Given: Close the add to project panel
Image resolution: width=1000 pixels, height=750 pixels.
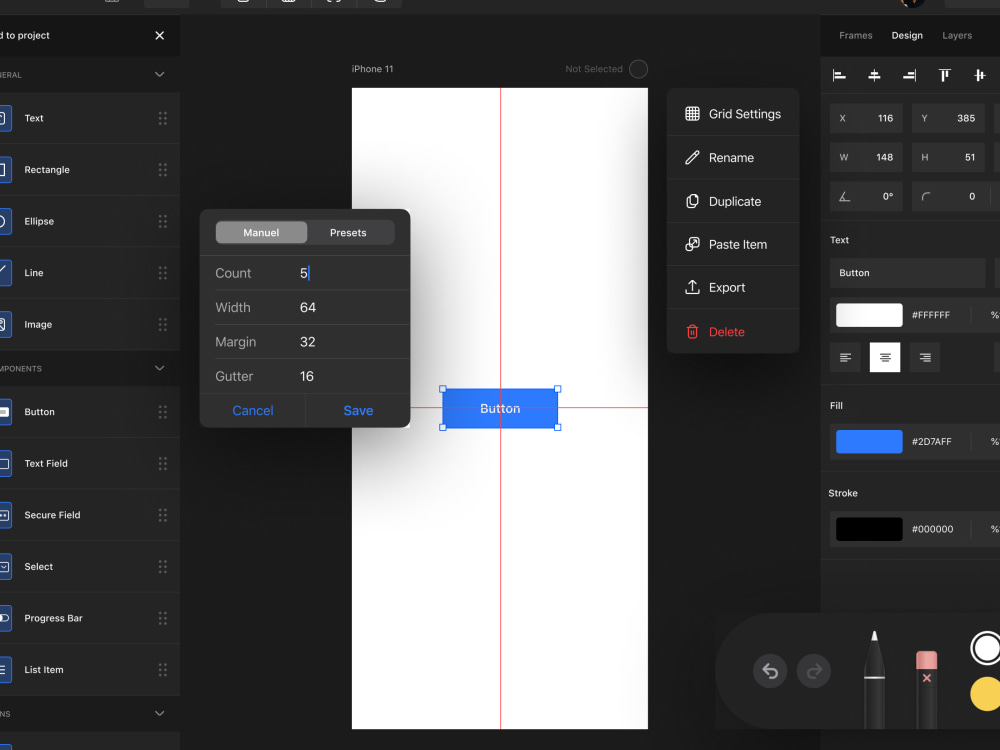Looking at the screenshot, I should (x=159, y=35).
